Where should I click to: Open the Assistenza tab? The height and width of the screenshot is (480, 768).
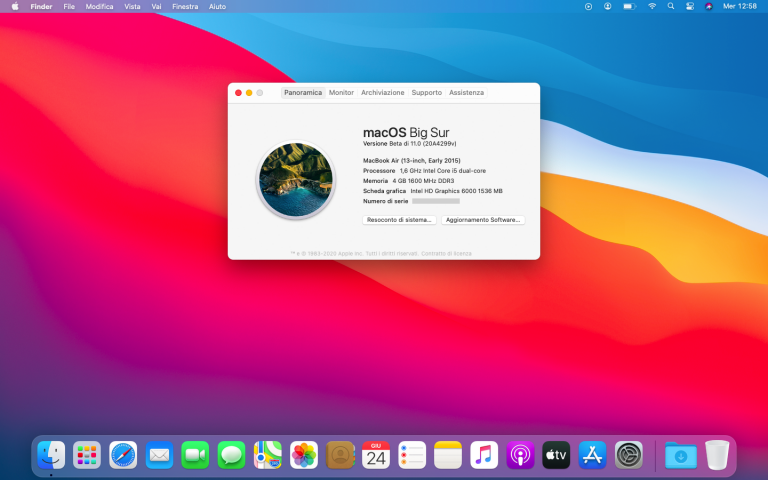point(466,93)
